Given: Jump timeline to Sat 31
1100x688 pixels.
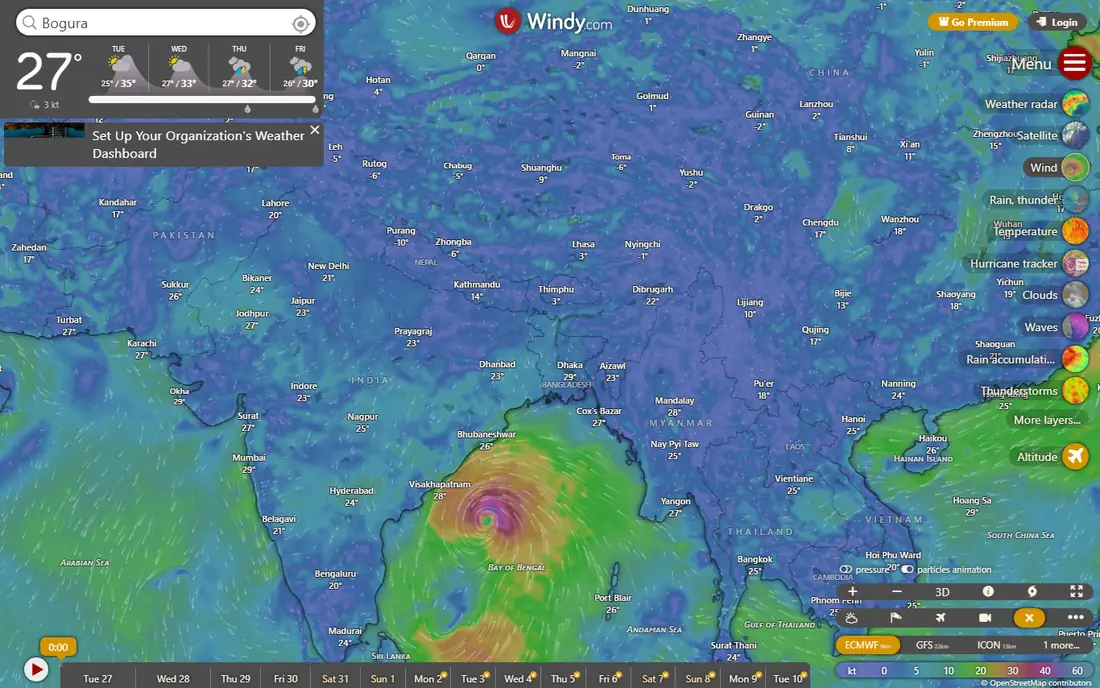Looking at the screenshot, I should point(335,679).
